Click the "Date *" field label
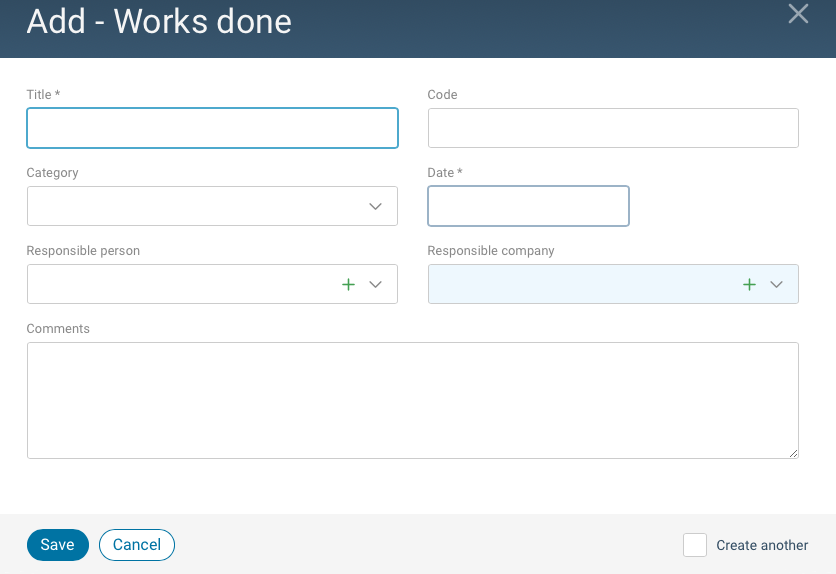This screenshot has width=836, height=574. 445,173
